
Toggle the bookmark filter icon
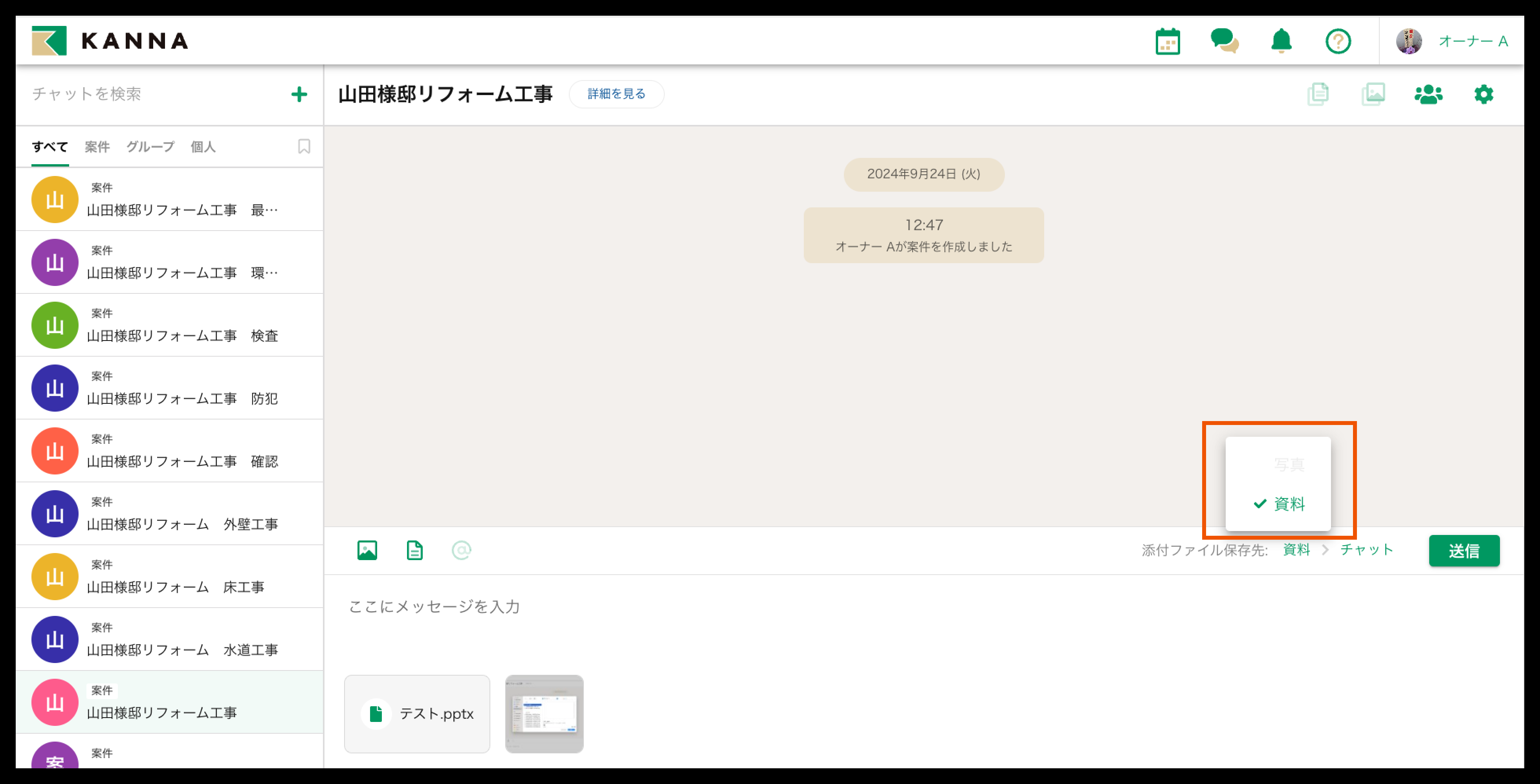[304, 147]
